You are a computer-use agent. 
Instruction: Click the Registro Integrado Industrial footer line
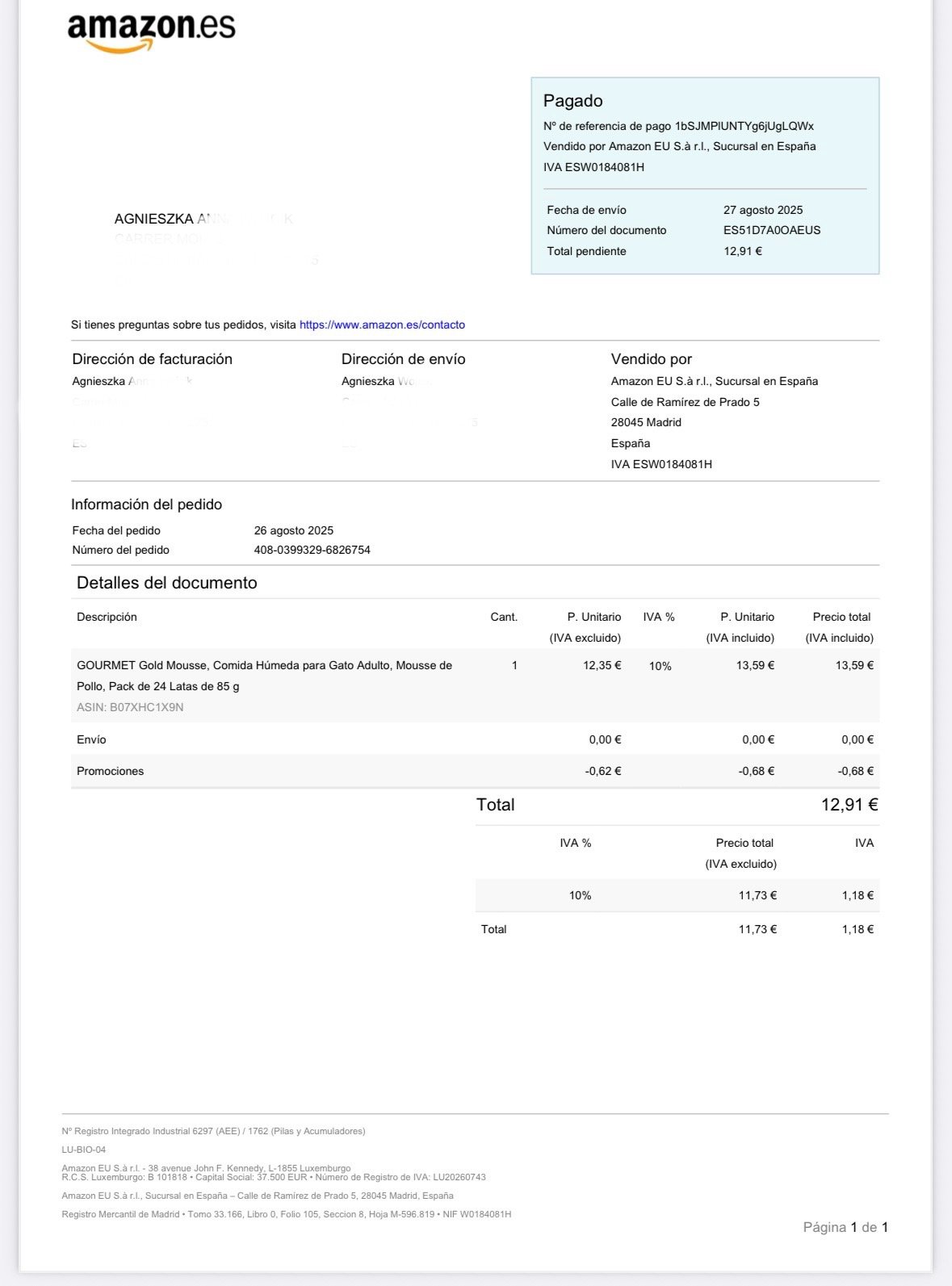tap(213, 1131)
